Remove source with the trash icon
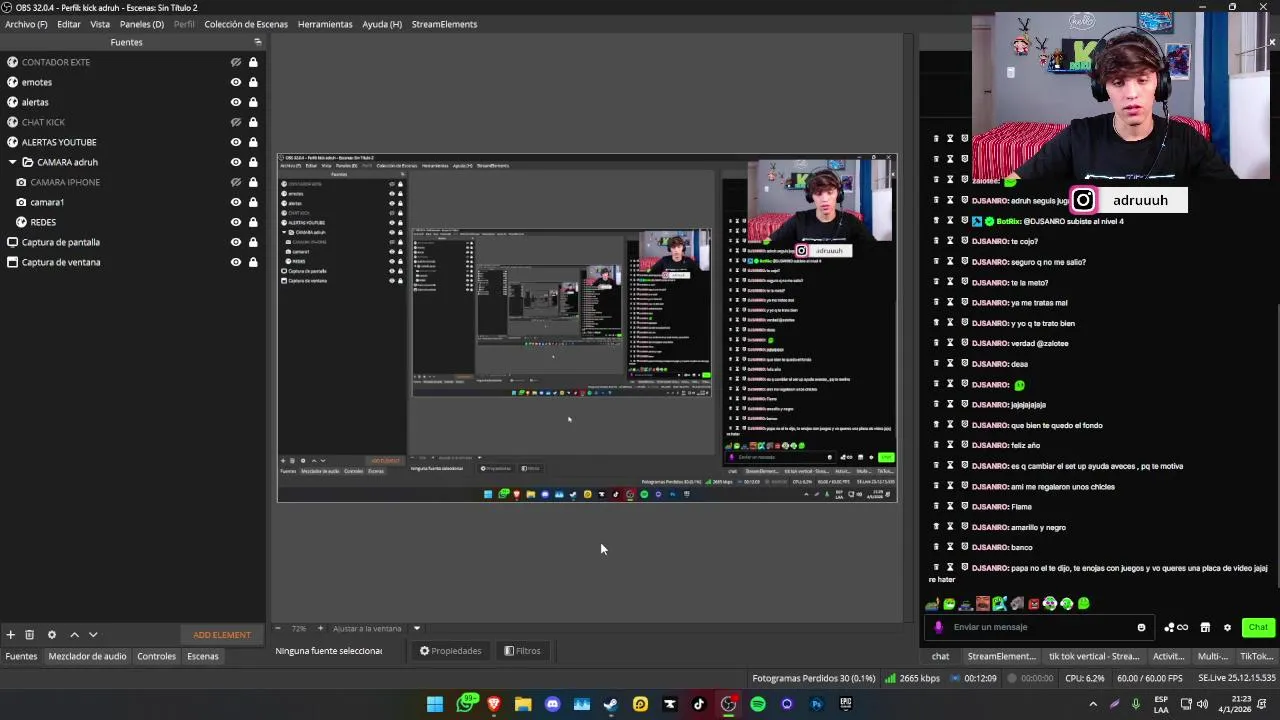The image size is (1280, 720). point(29,635)
